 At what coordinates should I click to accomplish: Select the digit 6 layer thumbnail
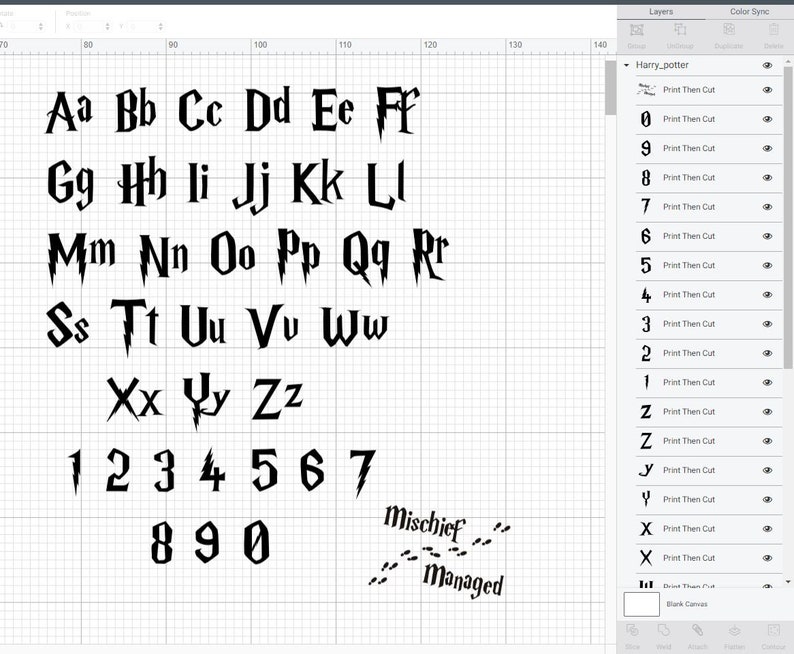pos(646,236)
